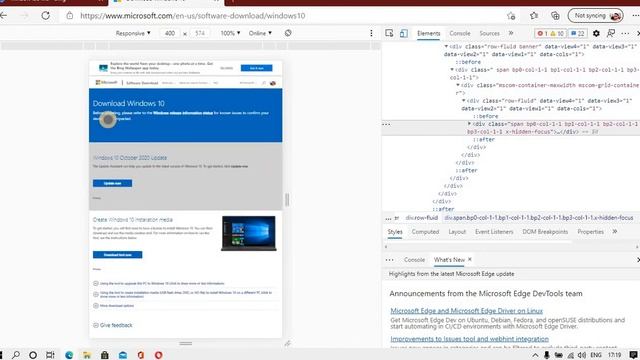
Task: Open the Styles pane tab
Action: [x=395, y=232]
